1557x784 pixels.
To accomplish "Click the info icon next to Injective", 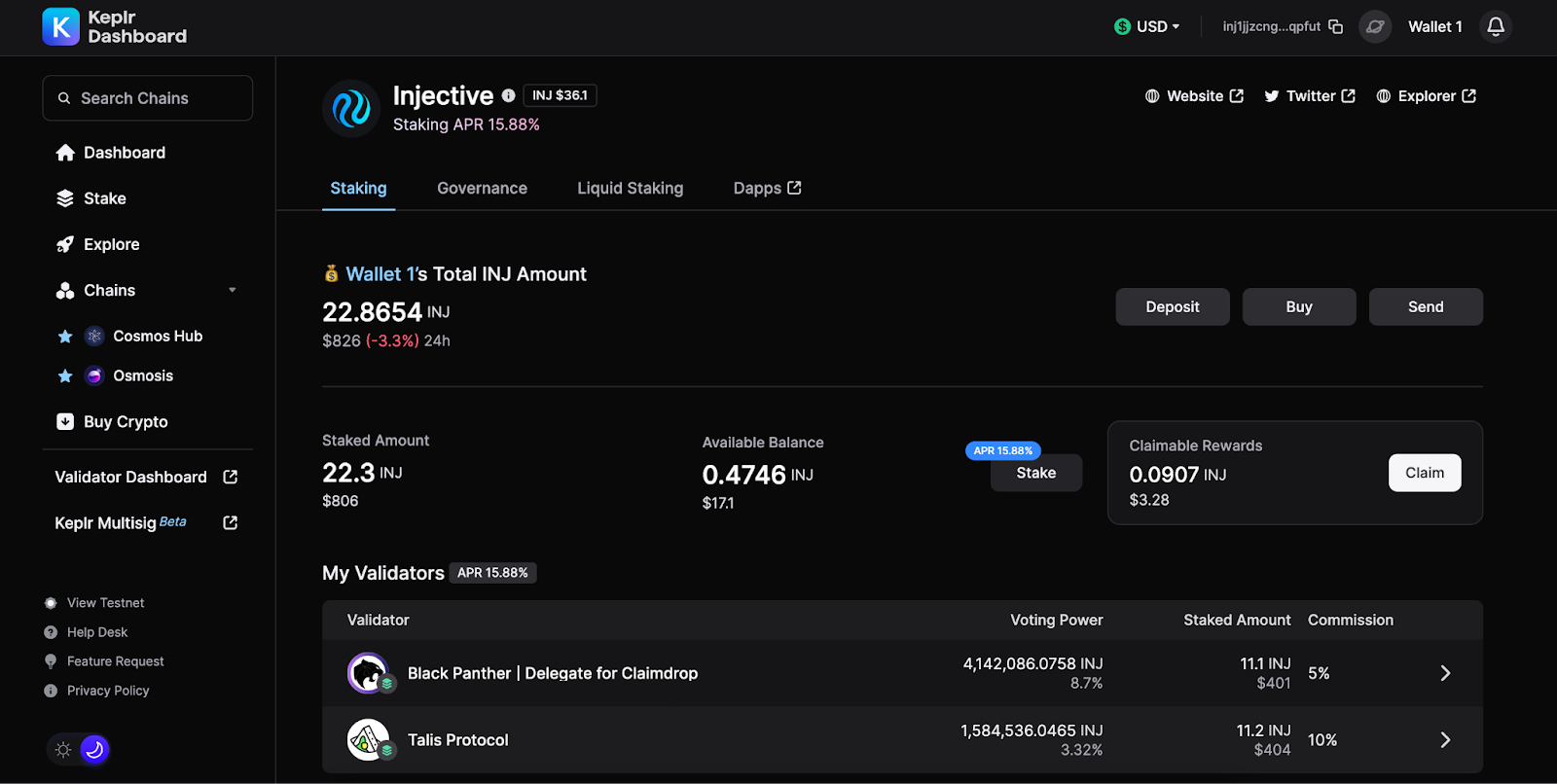I will (x=508, y=95).
